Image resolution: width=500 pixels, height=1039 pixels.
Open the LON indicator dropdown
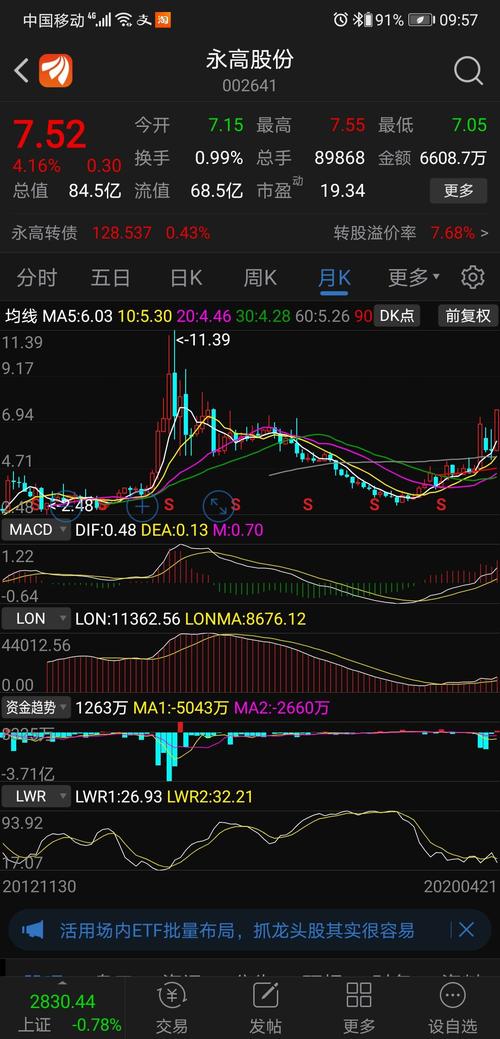point(35,619)
